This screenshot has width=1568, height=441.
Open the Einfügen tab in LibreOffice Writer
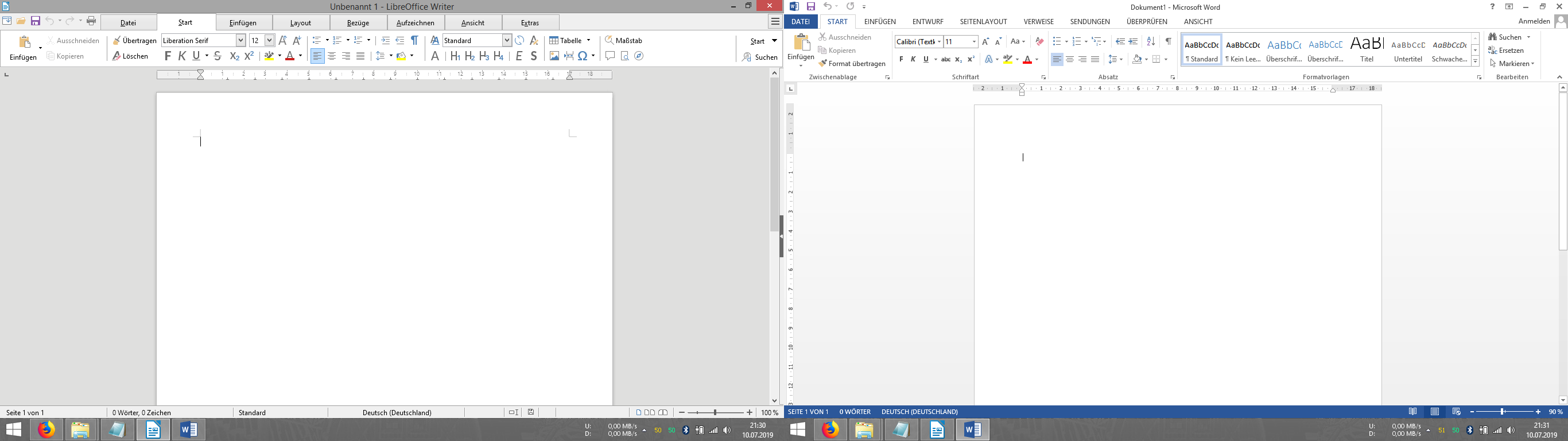[243, 22]
